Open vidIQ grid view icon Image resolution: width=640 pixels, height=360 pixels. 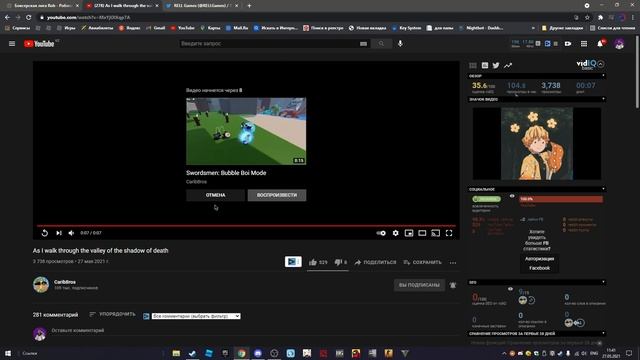pyautogui.click(x=473, y=65)
